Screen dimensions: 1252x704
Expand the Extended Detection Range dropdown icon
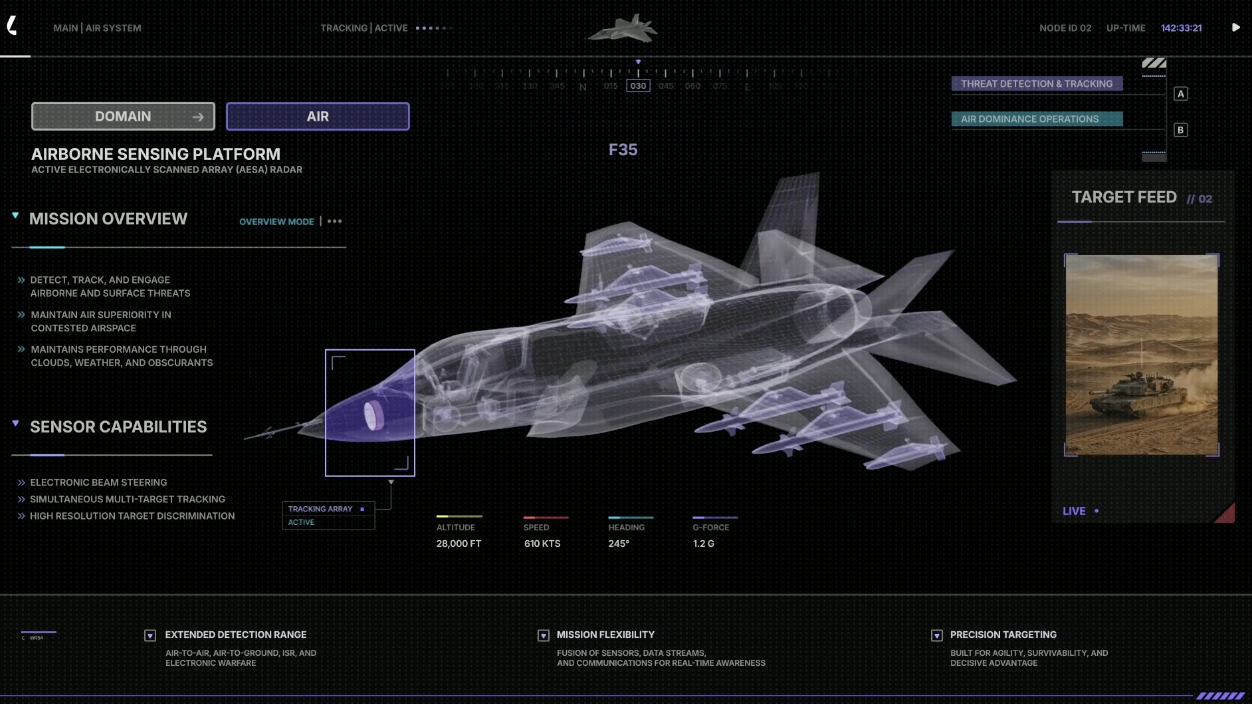click(x=150, y=635)
